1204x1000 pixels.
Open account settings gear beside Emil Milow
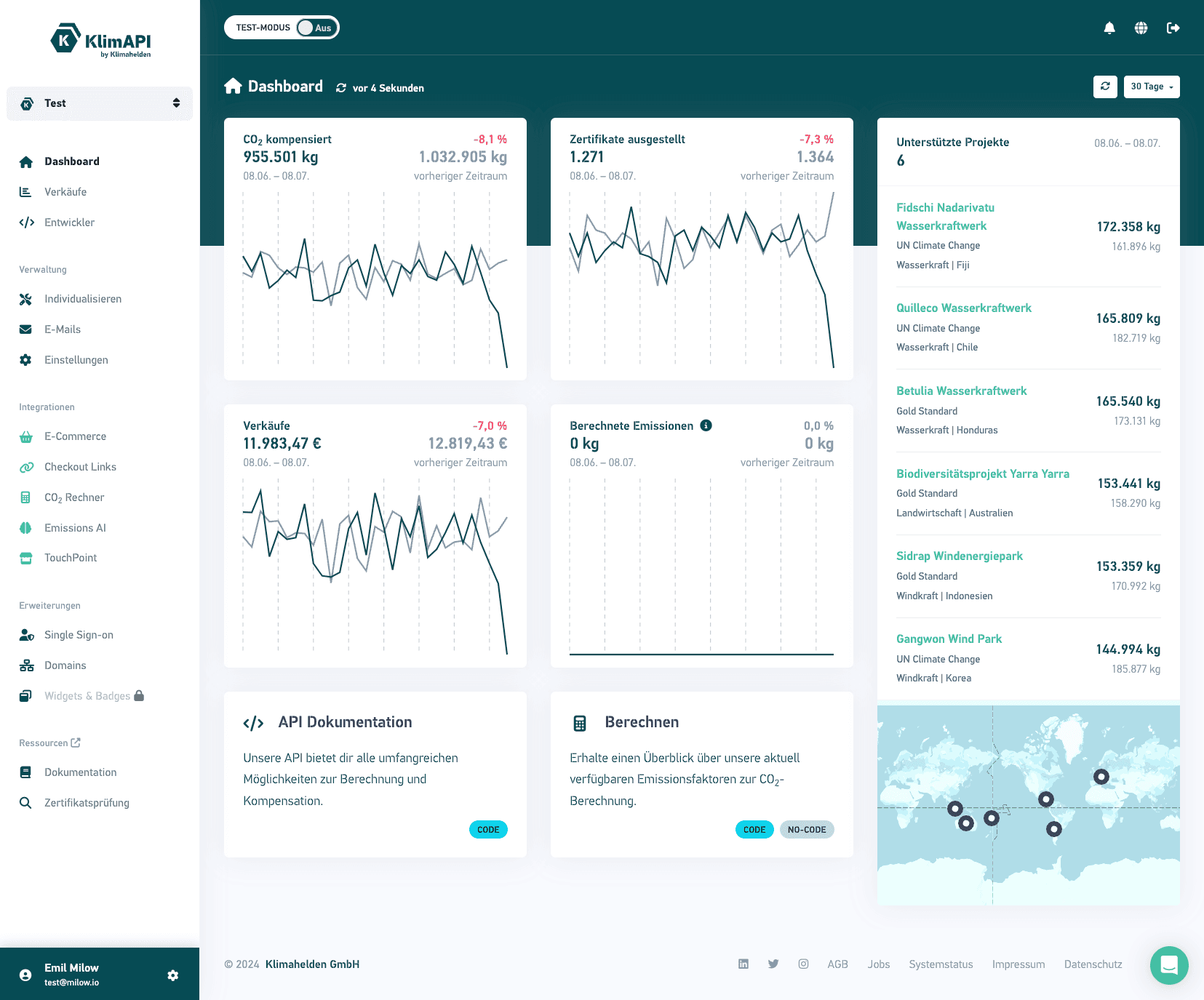point(172,975)
